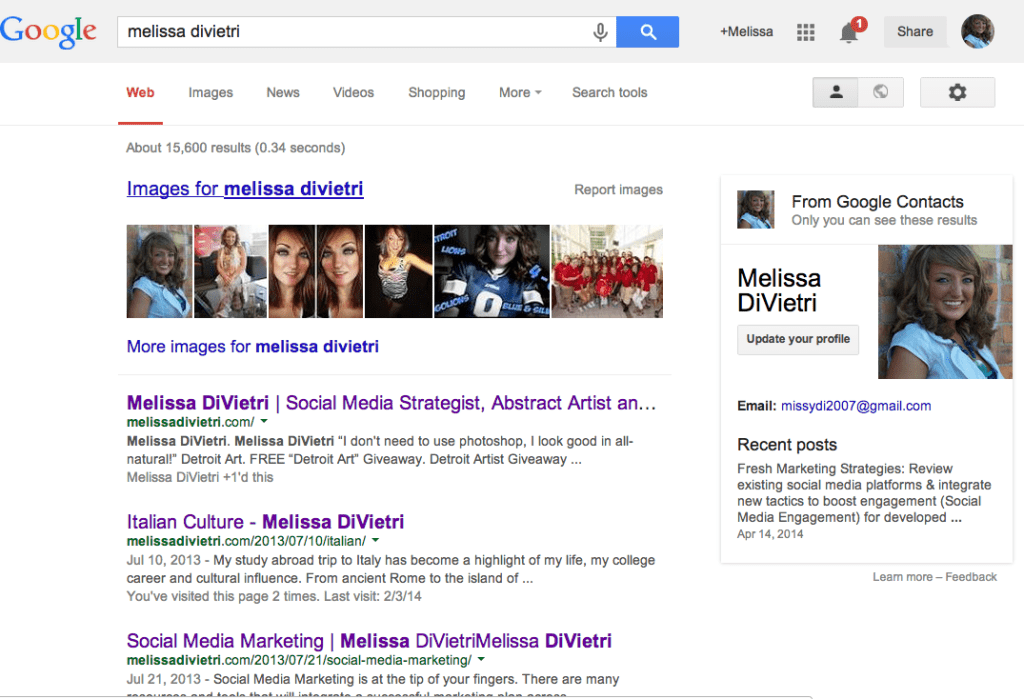1024x699 pixels.
Task: Switch to the Images tab
Action: (210, 92)
